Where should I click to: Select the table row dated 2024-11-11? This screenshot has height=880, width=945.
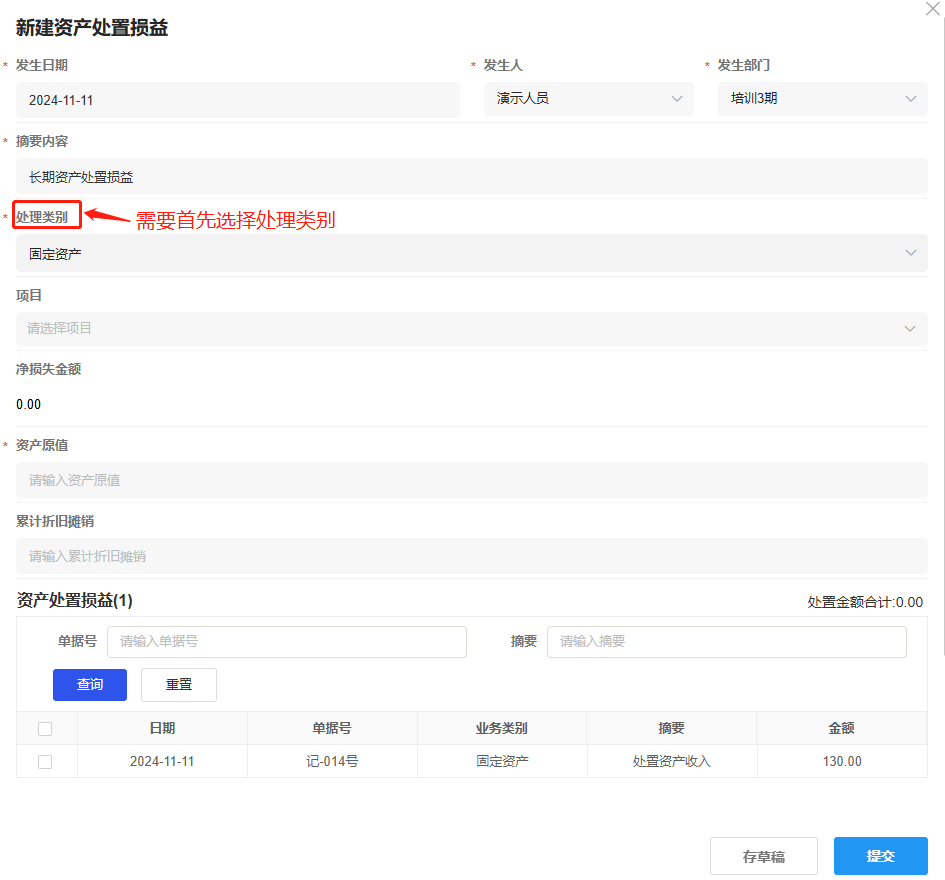162,761
